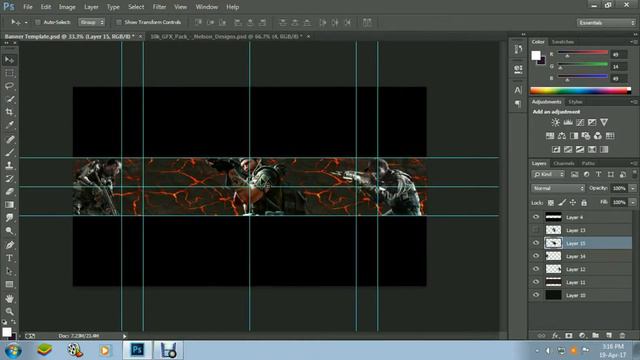Select the Eraser tool
Viewport: 640px width, 360px height.
(x=9, y=191)
